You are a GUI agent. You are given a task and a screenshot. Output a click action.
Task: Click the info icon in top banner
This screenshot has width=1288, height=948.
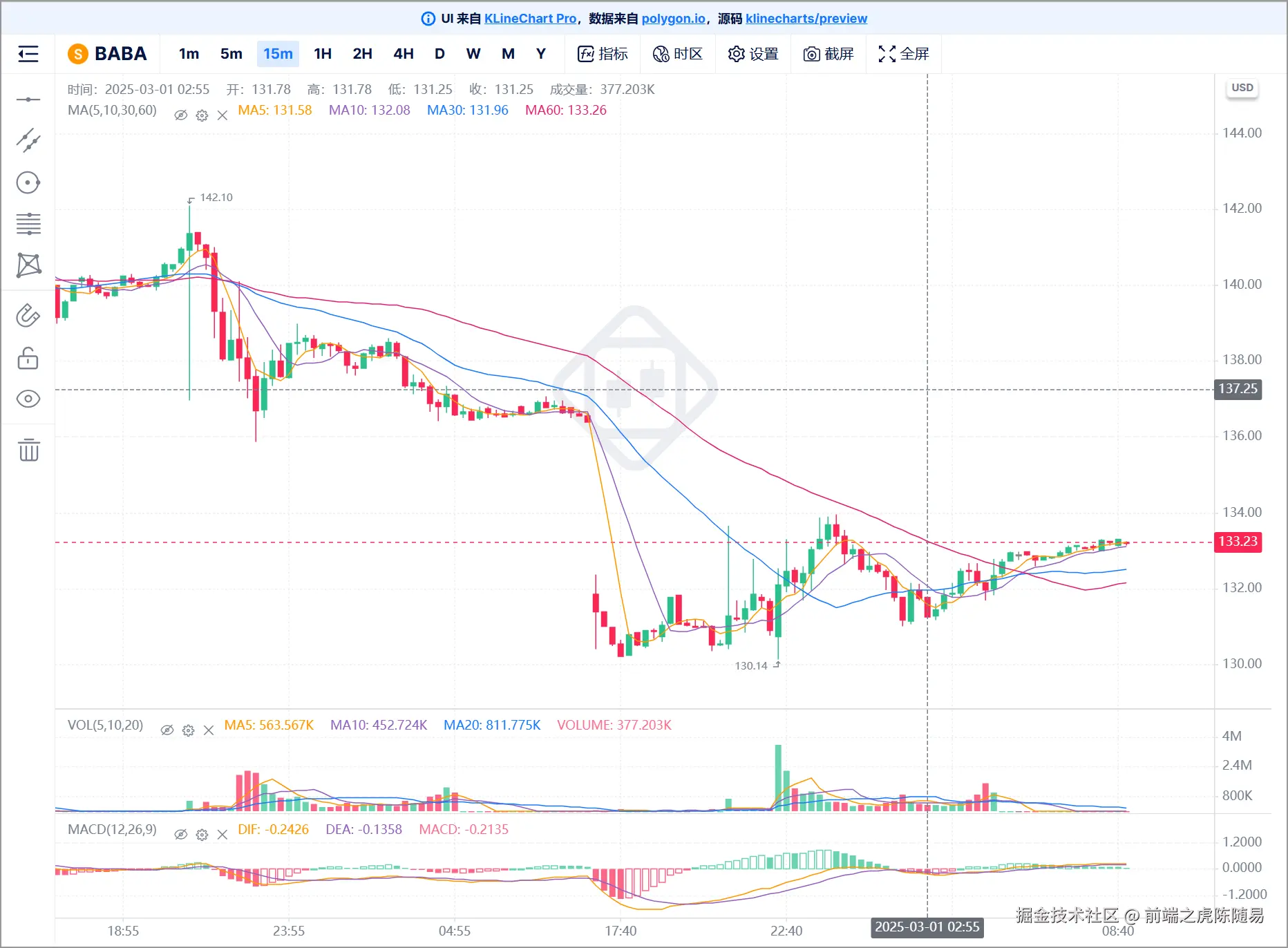[428, 19]
